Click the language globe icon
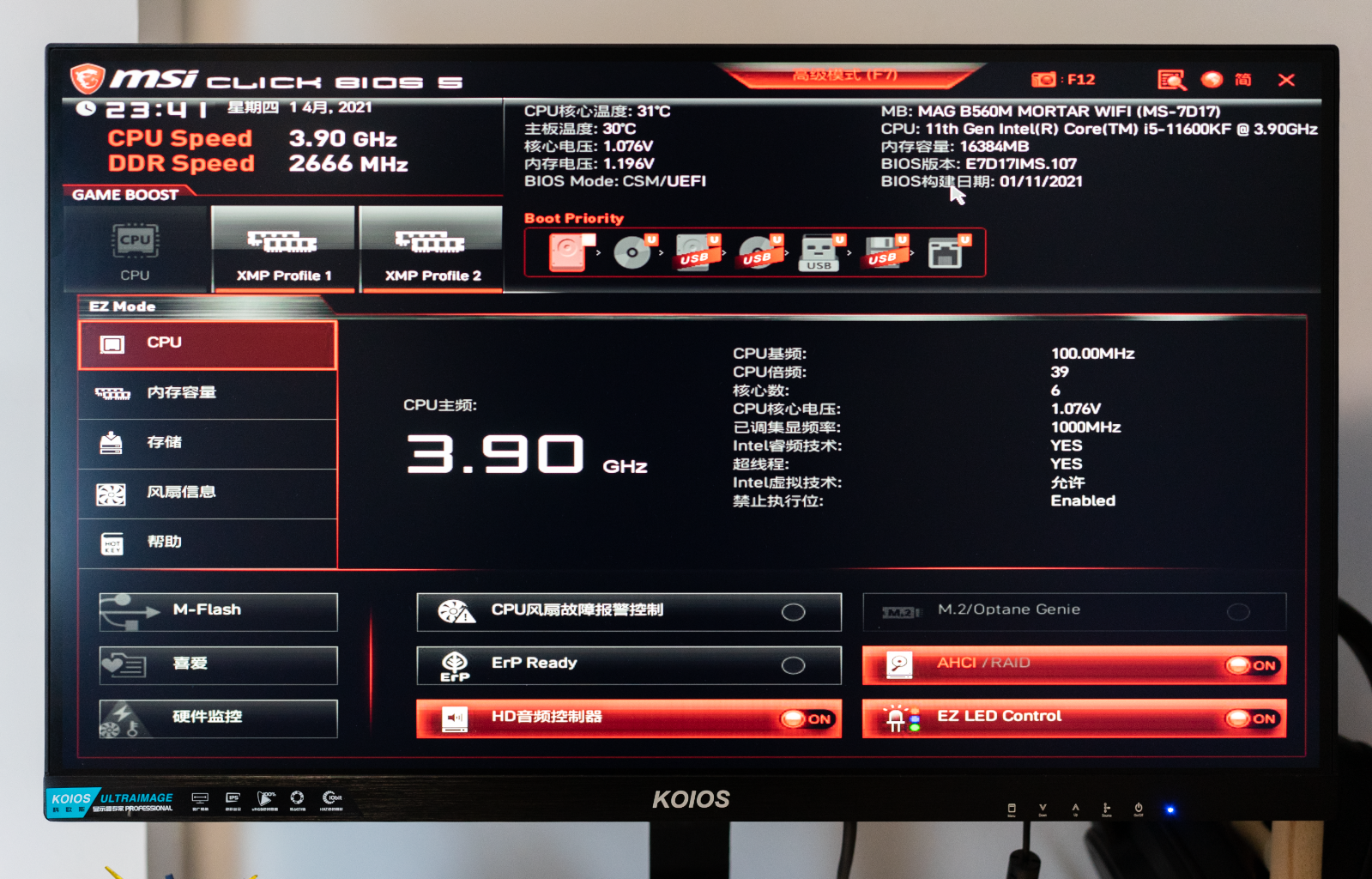 (1212, 80)
